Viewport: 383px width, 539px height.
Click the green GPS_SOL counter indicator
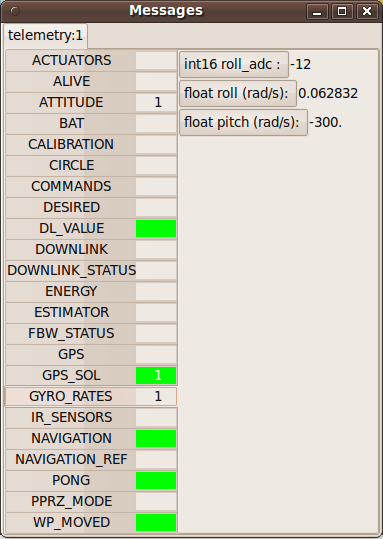156,375
